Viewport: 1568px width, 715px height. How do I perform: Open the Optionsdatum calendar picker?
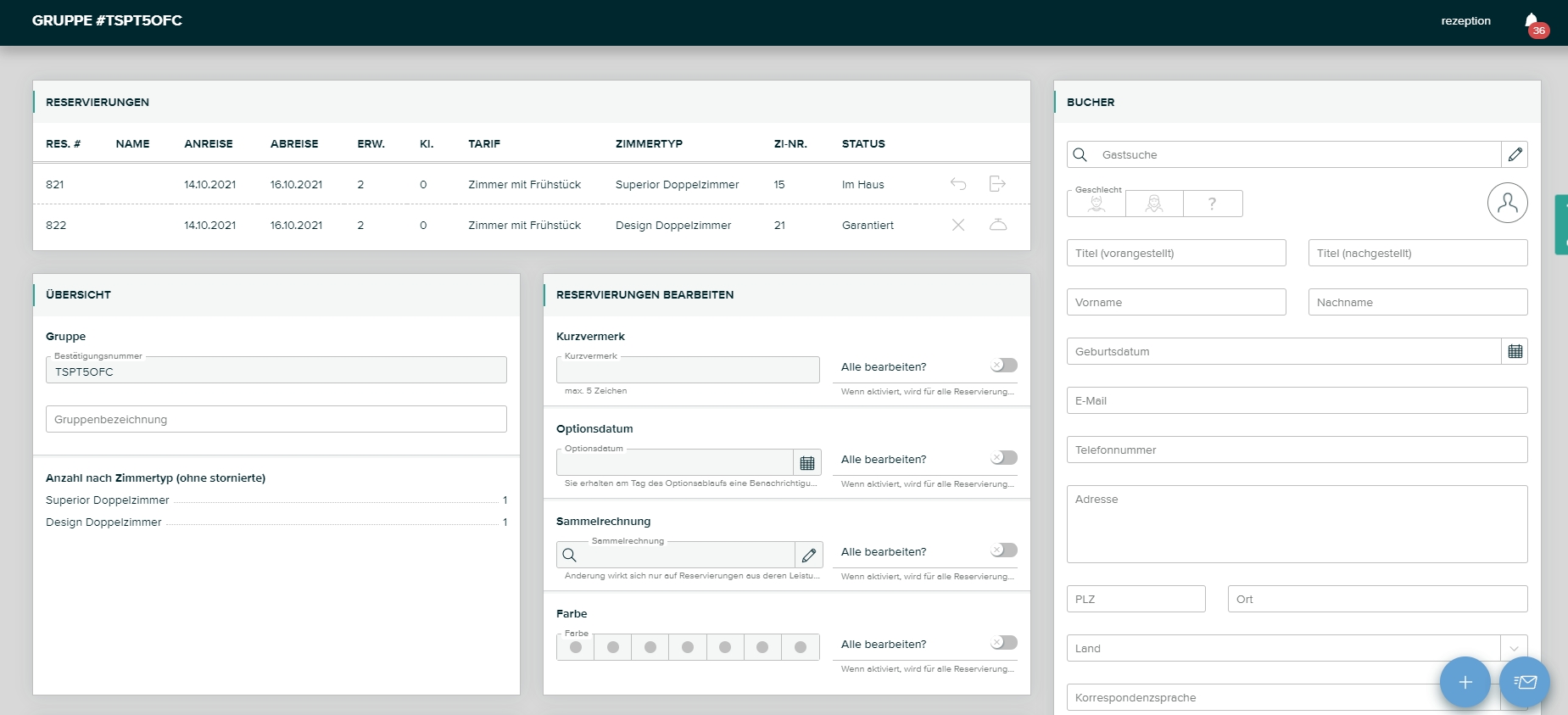coord(807,462)
